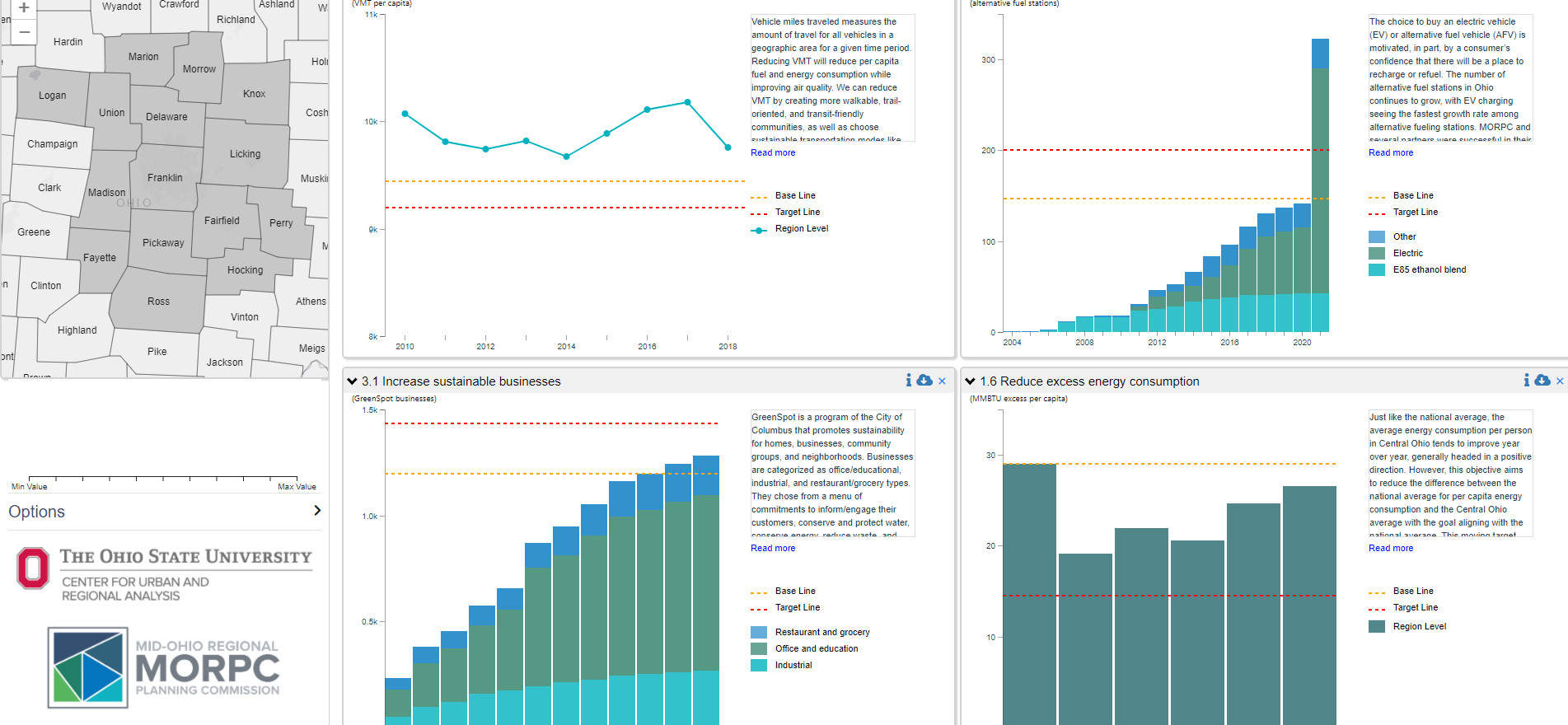Download data for Increase sustainable businesses chart
Screen dimensions: 1568x725
924,380
